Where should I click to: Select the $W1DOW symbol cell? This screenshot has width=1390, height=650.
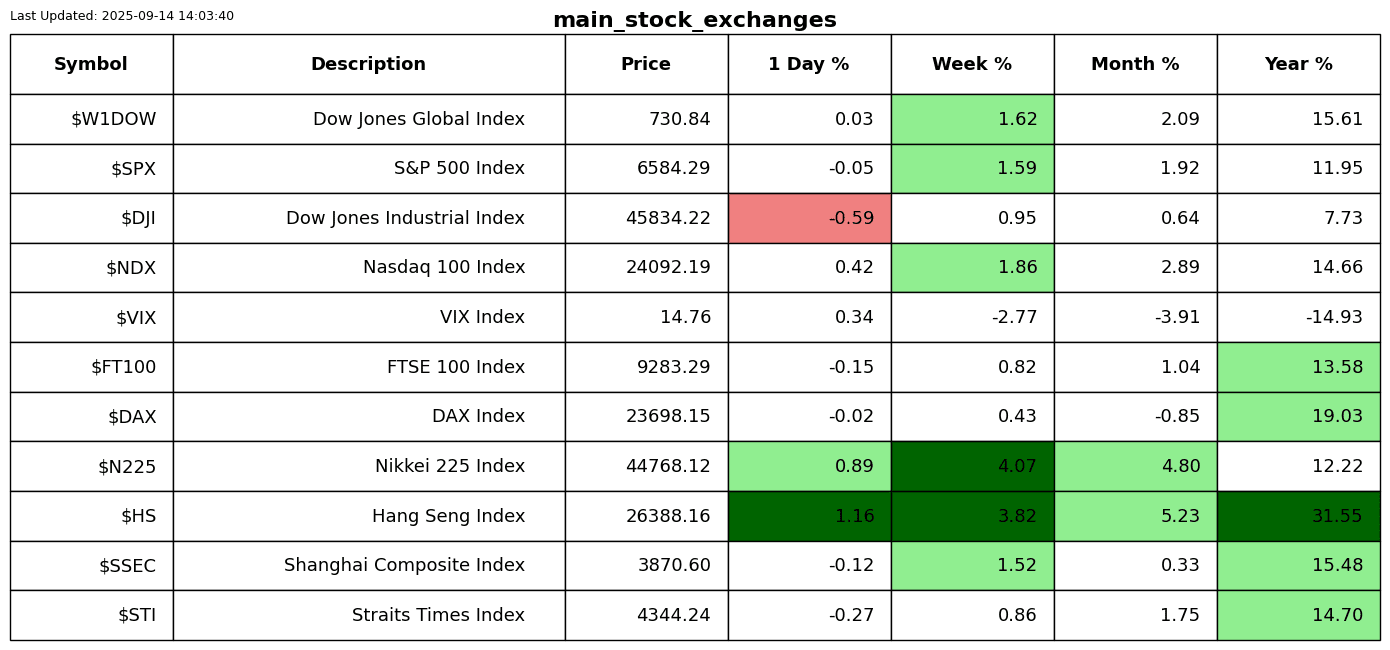point(113,120)
